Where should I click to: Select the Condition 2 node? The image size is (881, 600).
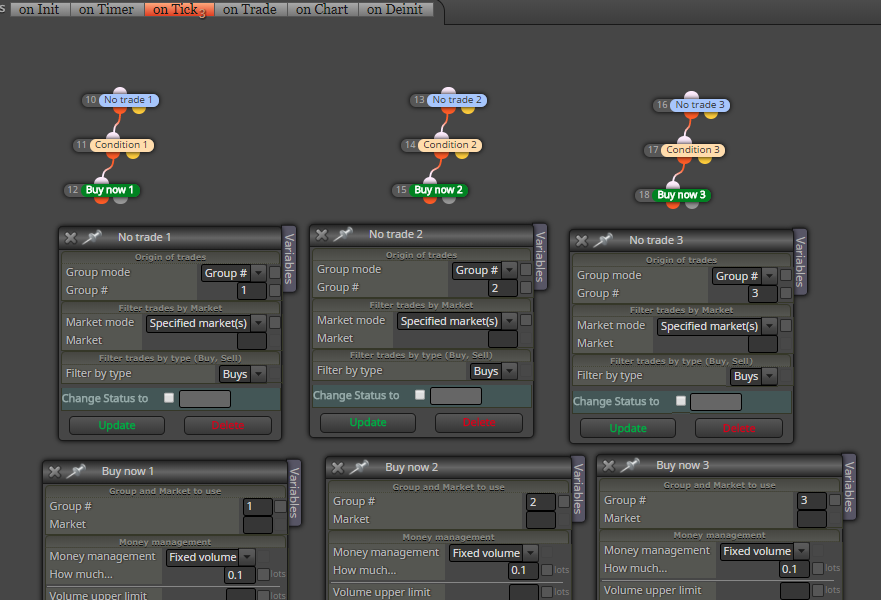[x=449, y=145]
